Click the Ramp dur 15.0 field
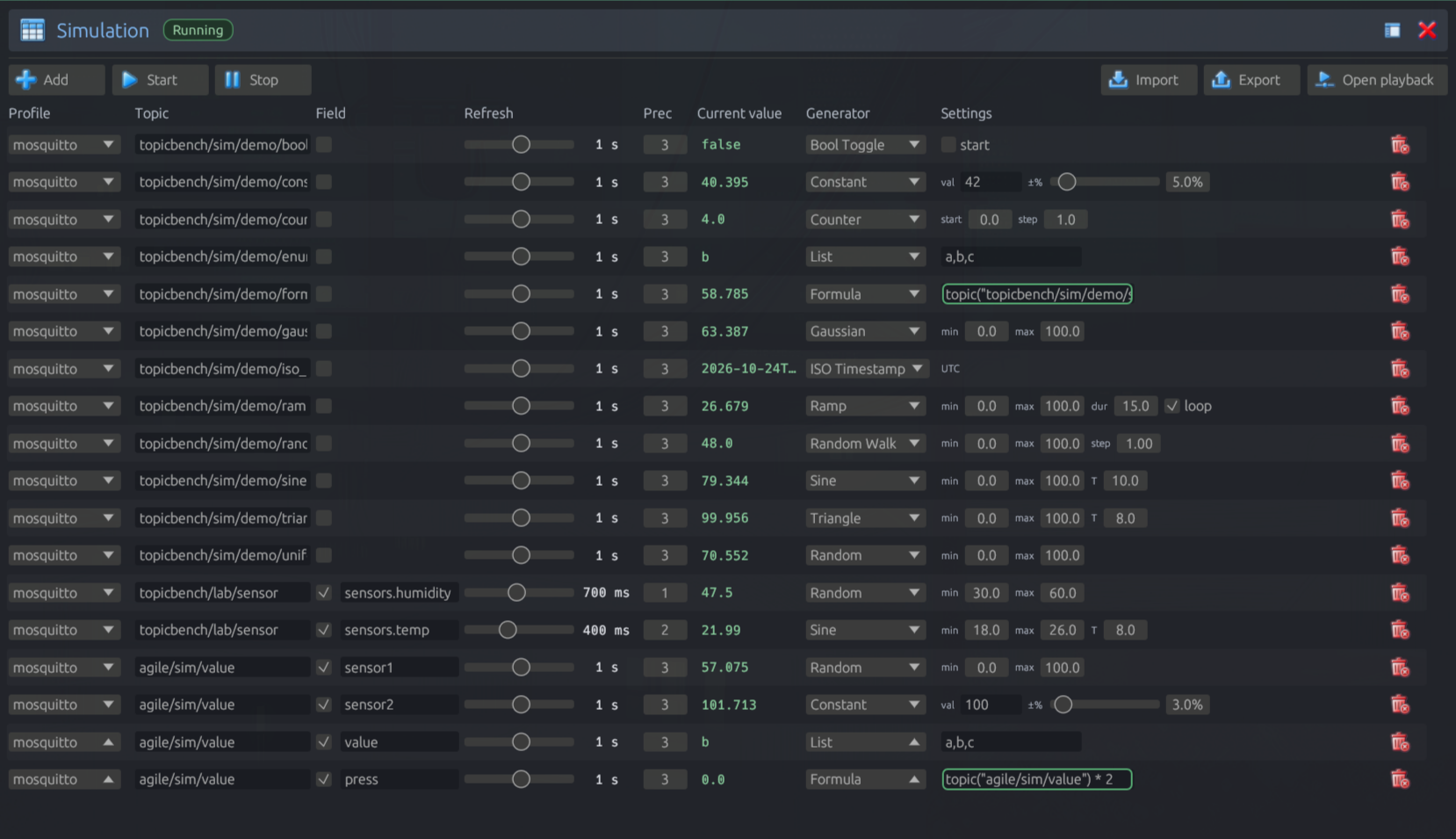 (1135, 406)
